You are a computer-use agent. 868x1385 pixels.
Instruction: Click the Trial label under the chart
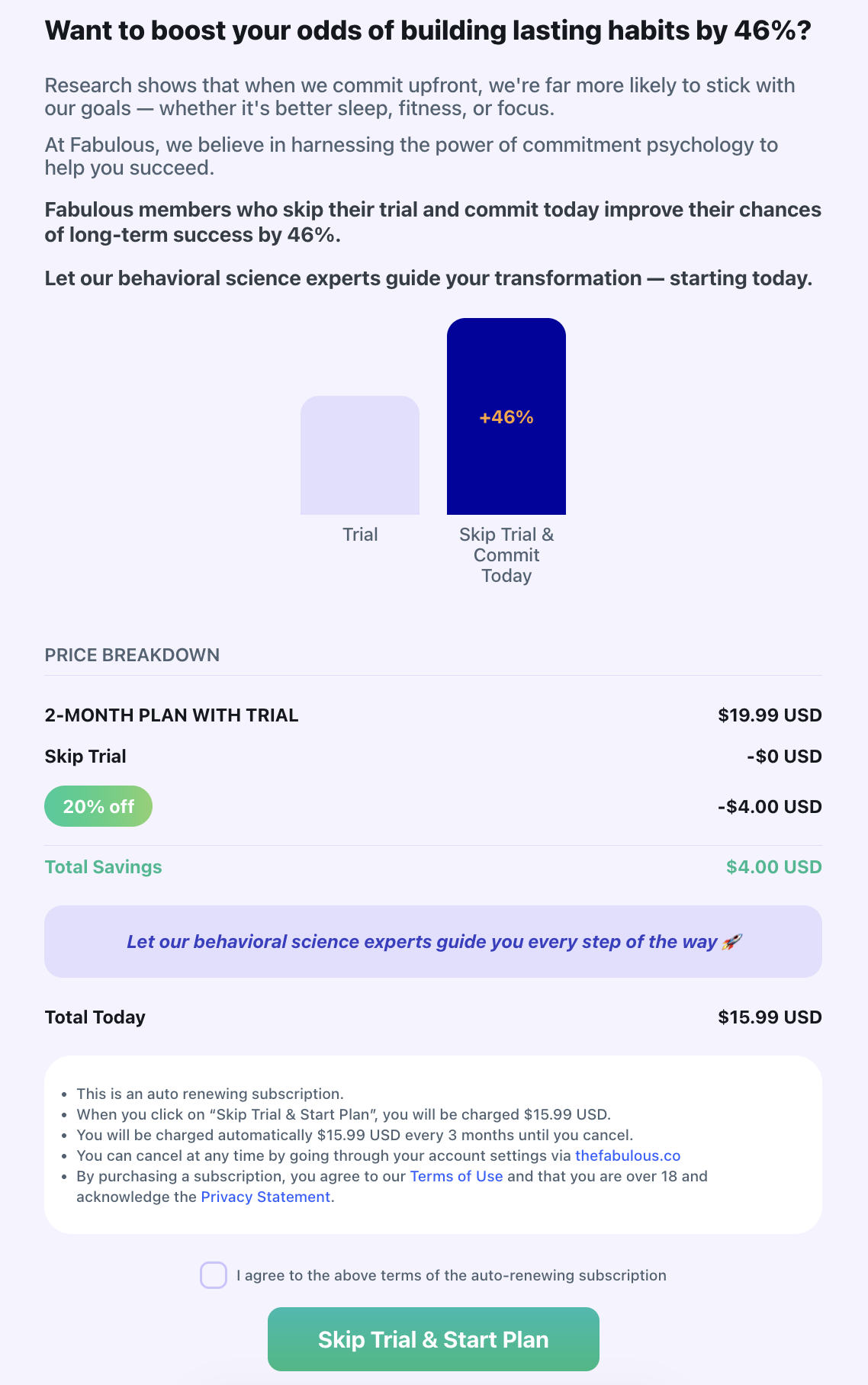[360, 535]
